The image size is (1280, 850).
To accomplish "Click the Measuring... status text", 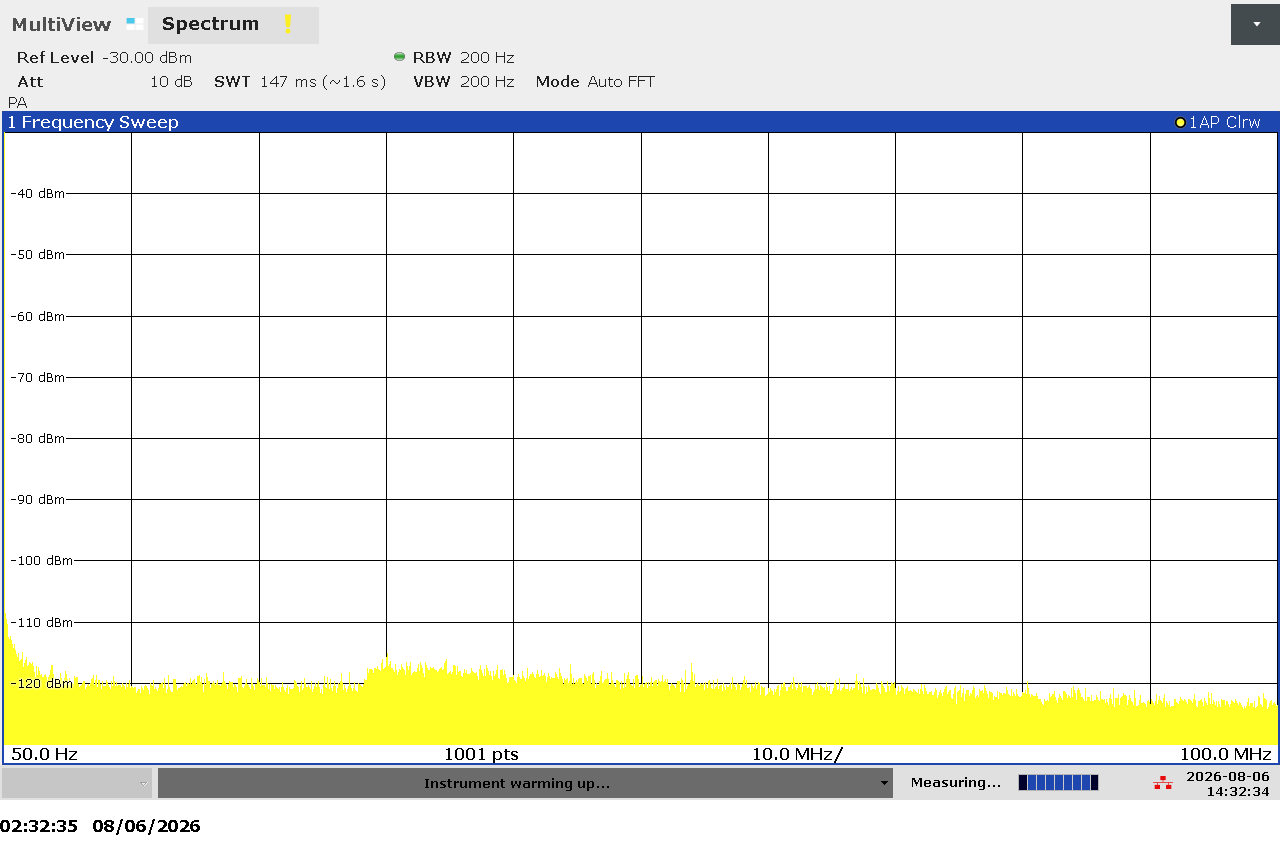I will click(x=955, y=783).
